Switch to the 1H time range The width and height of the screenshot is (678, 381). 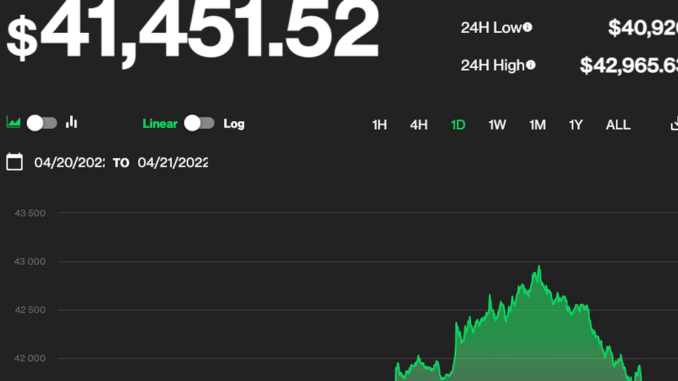pyautogui.click(x=380, y=125)
